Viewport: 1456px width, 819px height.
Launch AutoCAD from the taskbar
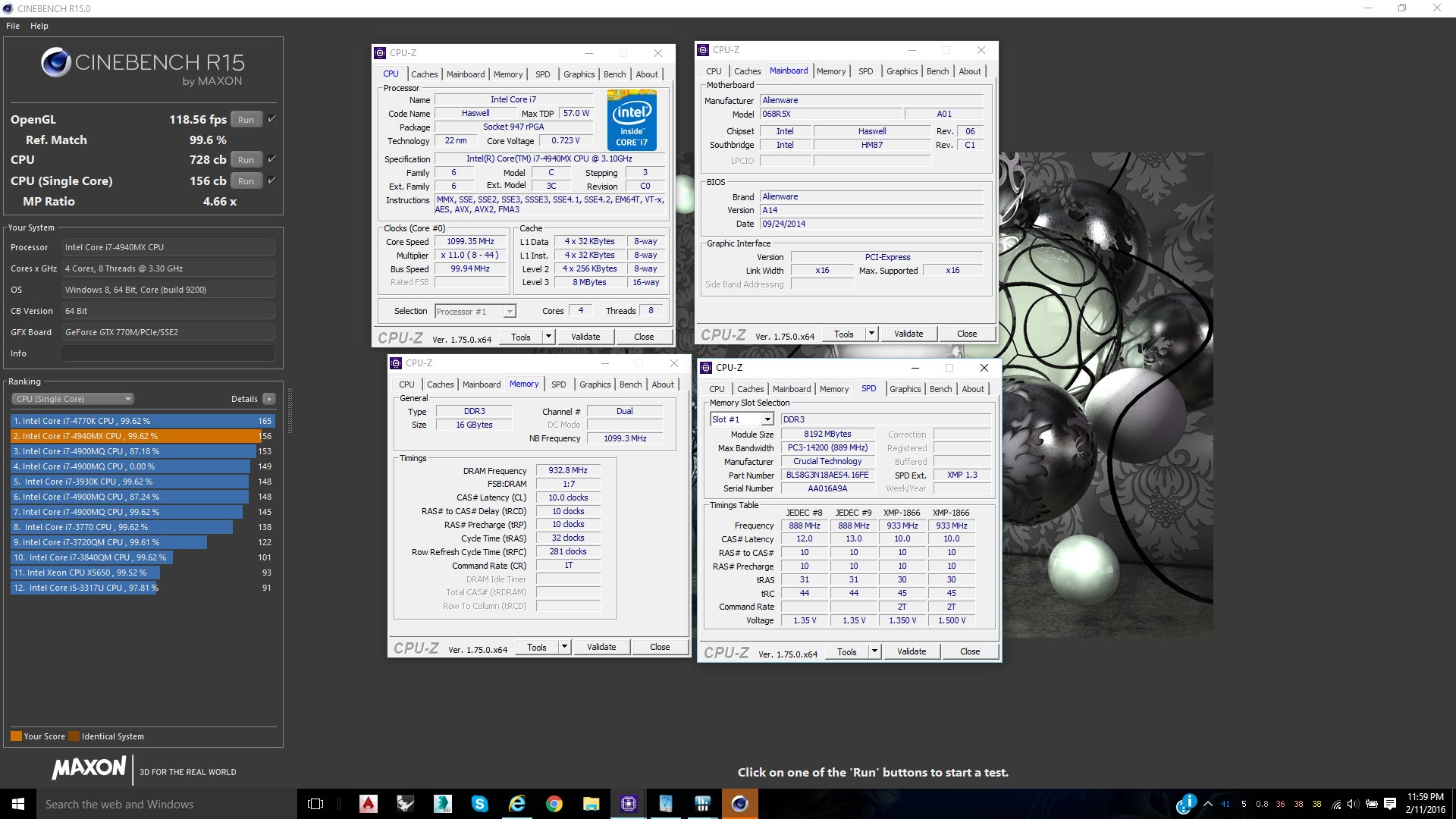(x=369, y=804)
